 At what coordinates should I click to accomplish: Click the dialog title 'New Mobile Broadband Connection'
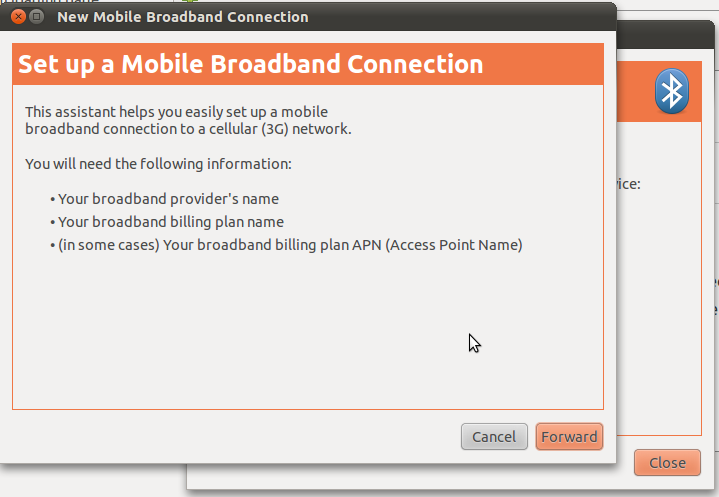point(183,17)
